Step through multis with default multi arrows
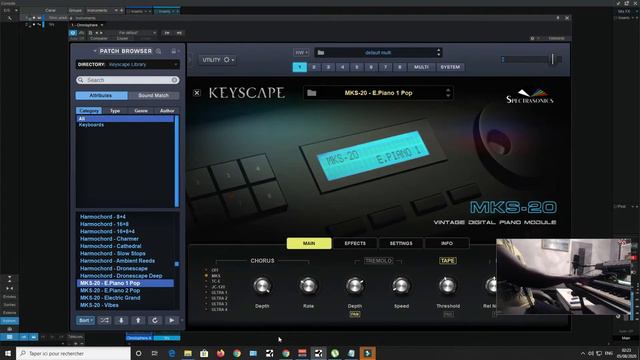 point(438,52)
